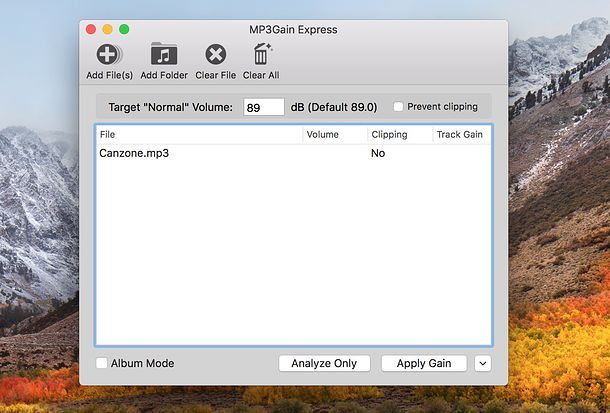Click the File column header
Screen dimensions: 610x413
click(199, 135)
